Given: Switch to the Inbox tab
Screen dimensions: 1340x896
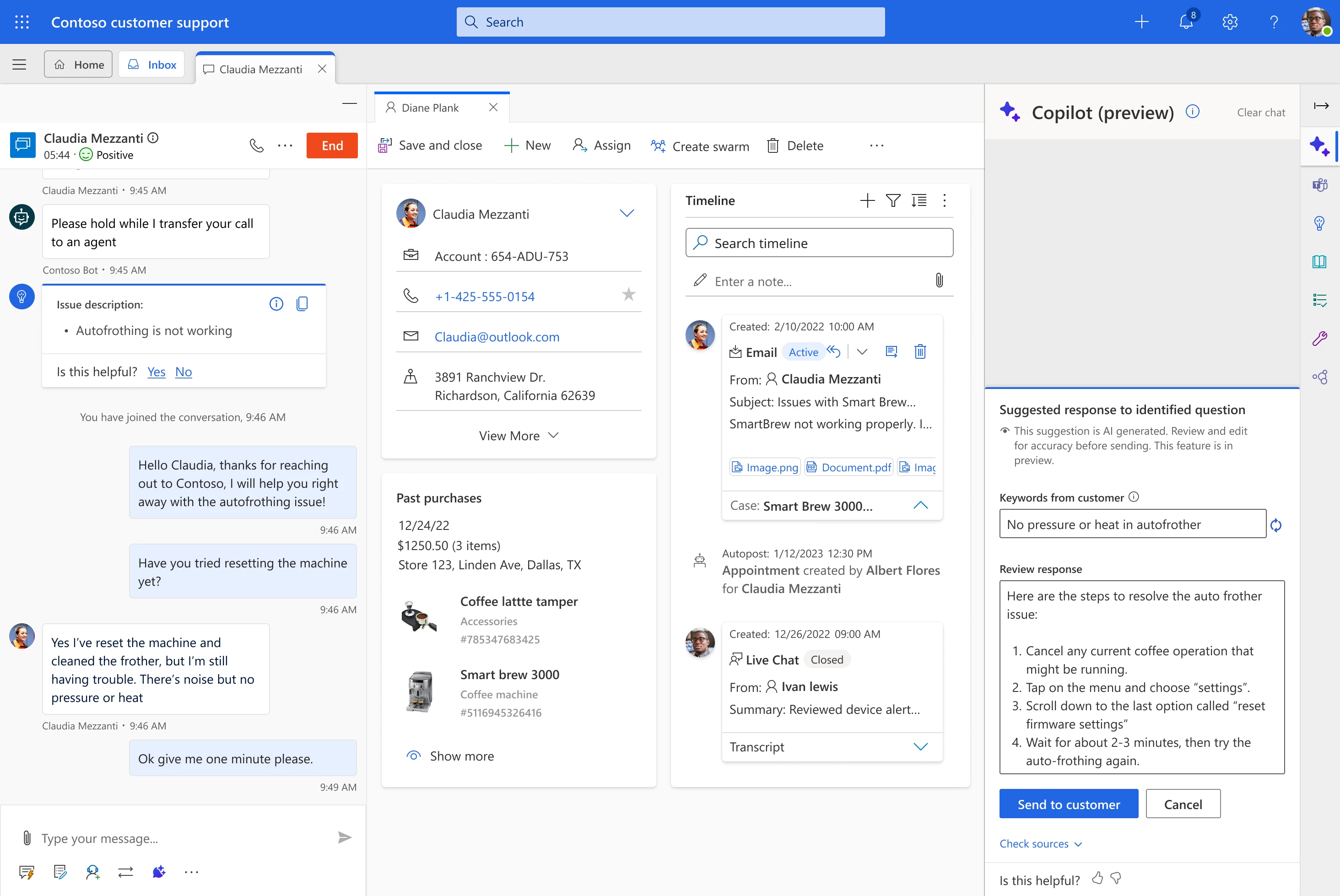Looking at the screenshot, I should [x=151, y=64].
